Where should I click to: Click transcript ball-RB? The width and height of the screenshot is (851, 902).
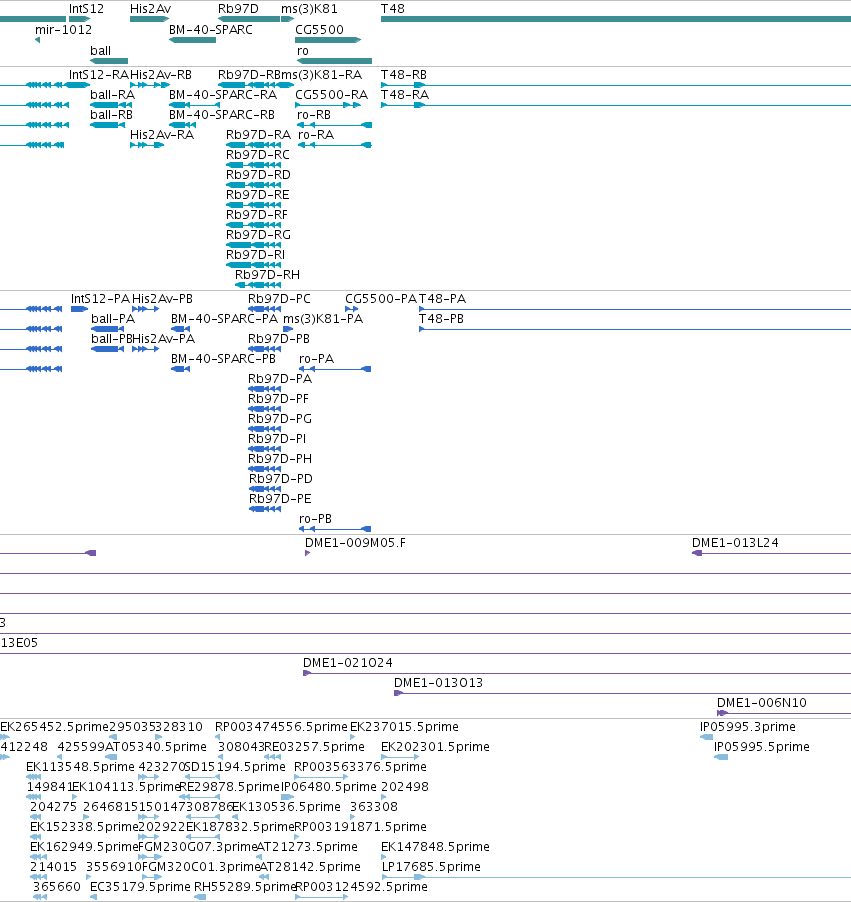(111, 115)
